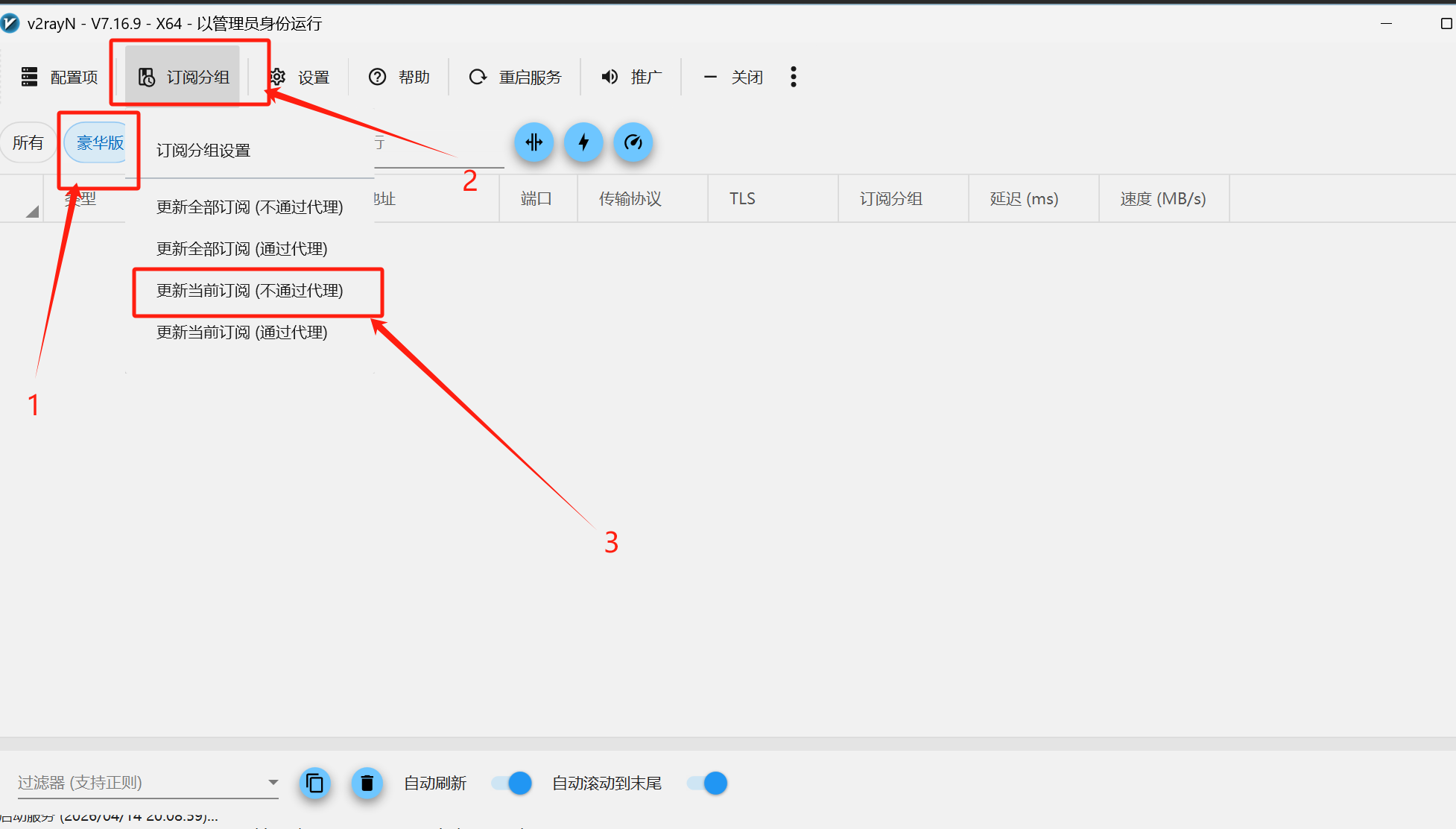Open the 订阅分组 dropdown menu
The image size is (1456, 829).
pos(183,77)
